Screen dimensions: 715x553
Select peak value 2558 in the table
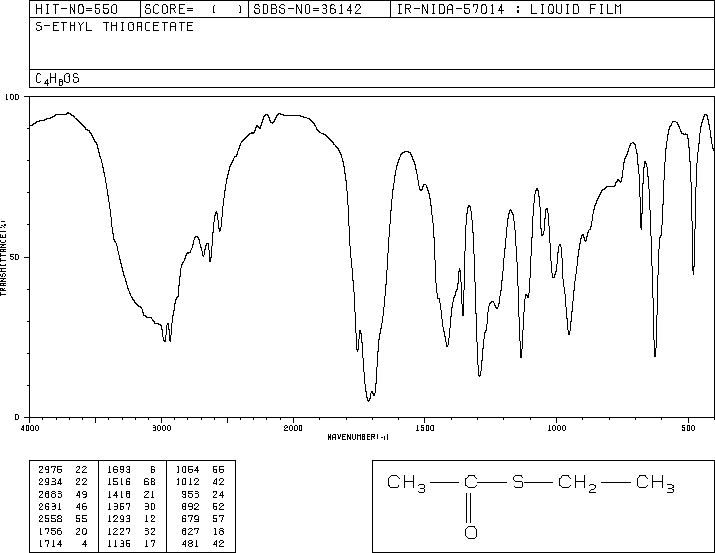pyautogui.click(x=50, y=519)
